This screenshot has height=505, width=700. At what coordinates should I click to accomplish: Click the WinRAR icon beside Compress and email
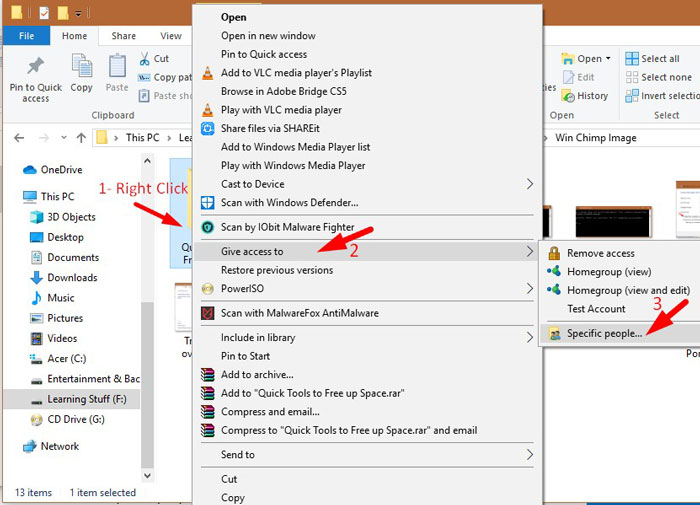[208, 412]
